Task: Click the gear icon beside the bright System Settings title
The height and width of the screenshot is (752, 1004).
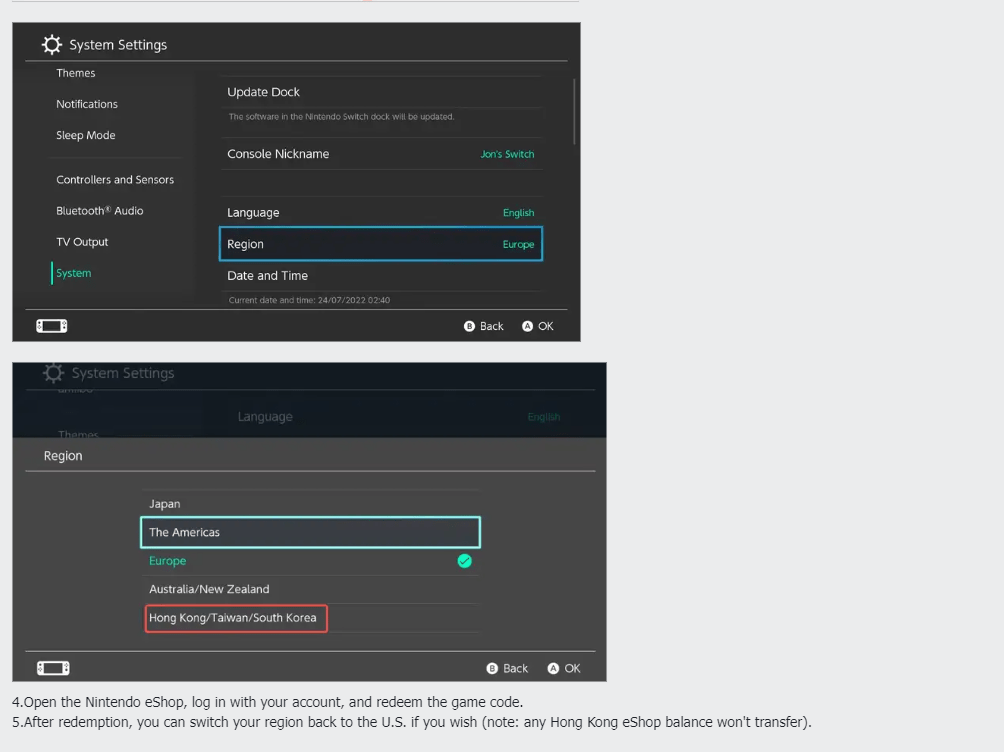Action: point(51,45)
